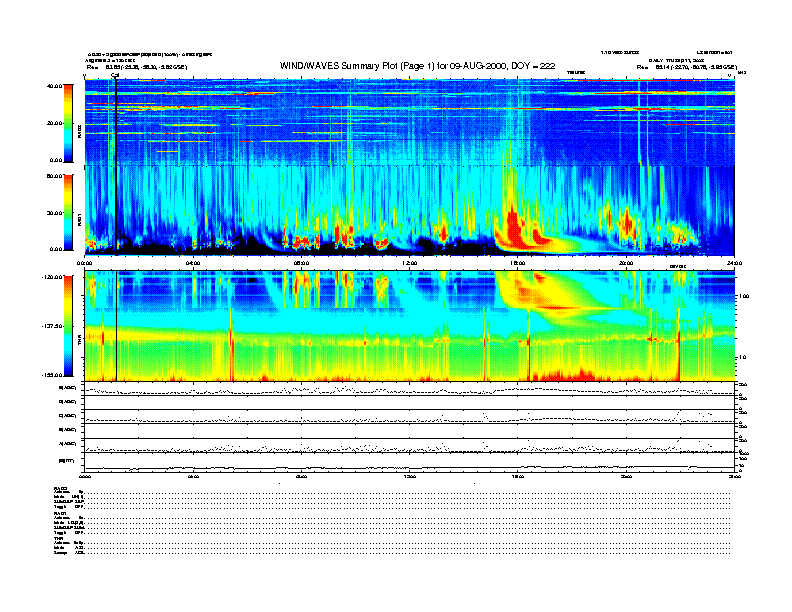The height and width of the screenshot is (612, 792).
Task: Click the upper-left Re position coordinates text
Action: (137, 67)
